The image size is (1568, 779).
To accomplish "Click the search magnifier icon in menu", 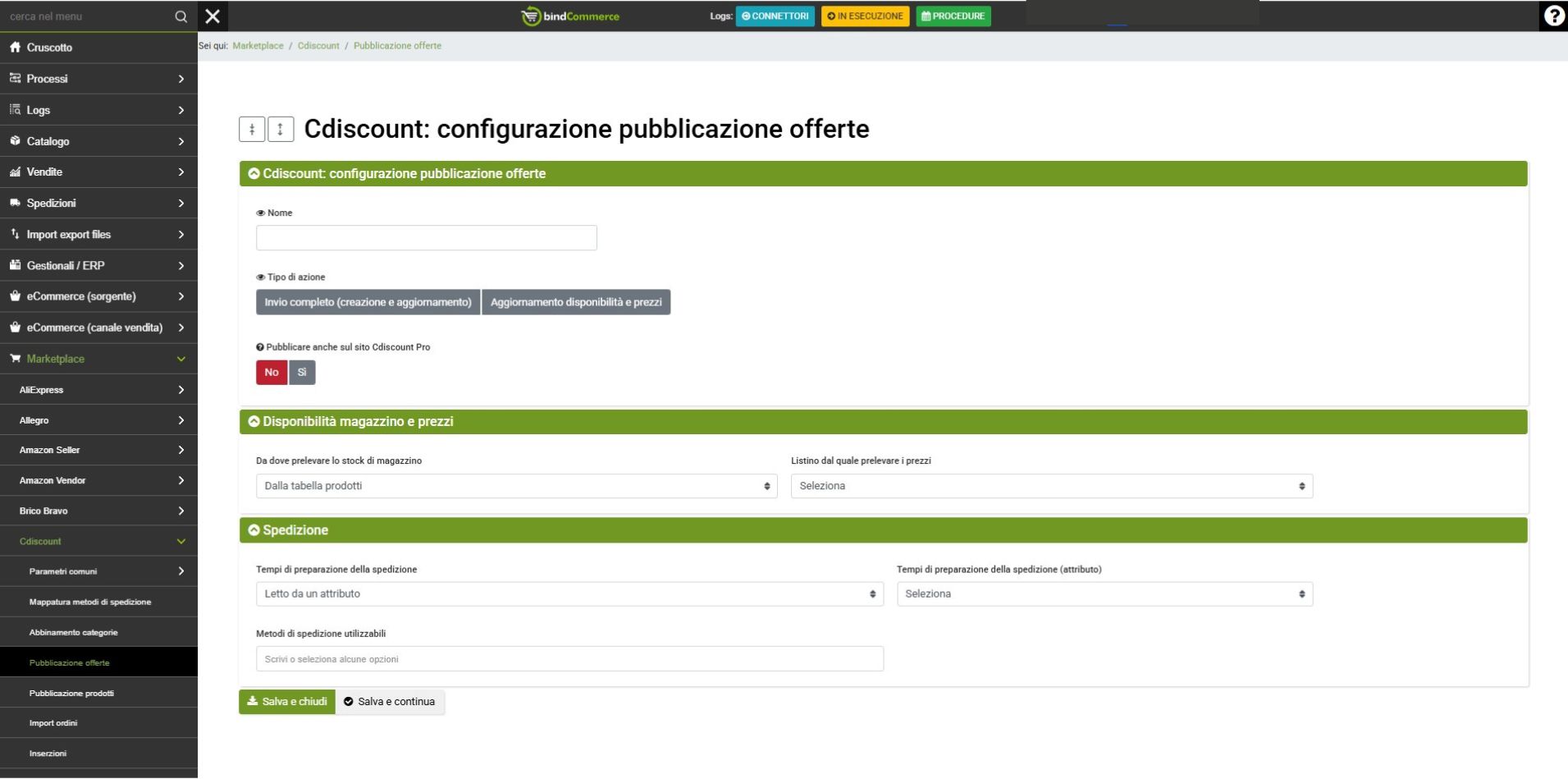I will point(181,16).
